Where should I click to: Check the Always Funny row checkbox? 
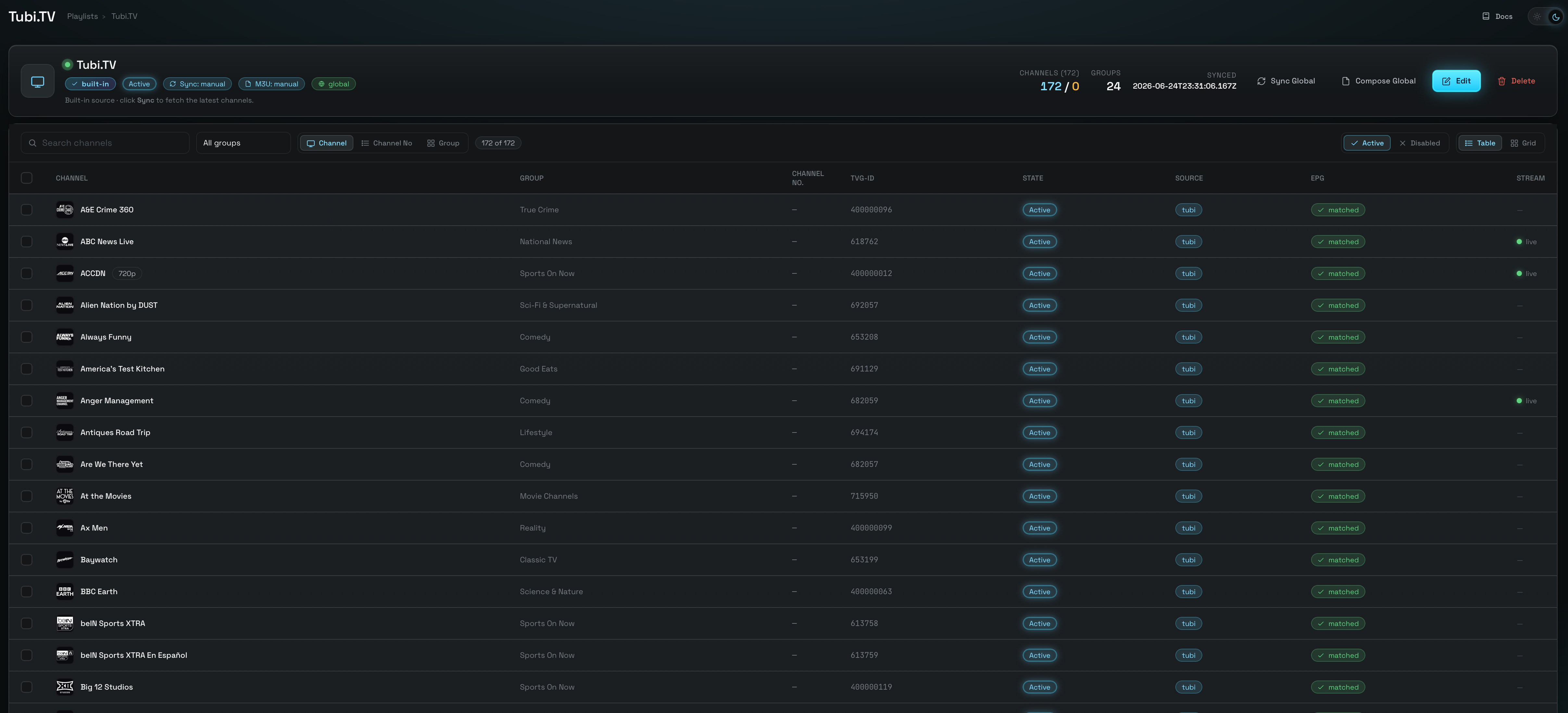click(27, 337)
